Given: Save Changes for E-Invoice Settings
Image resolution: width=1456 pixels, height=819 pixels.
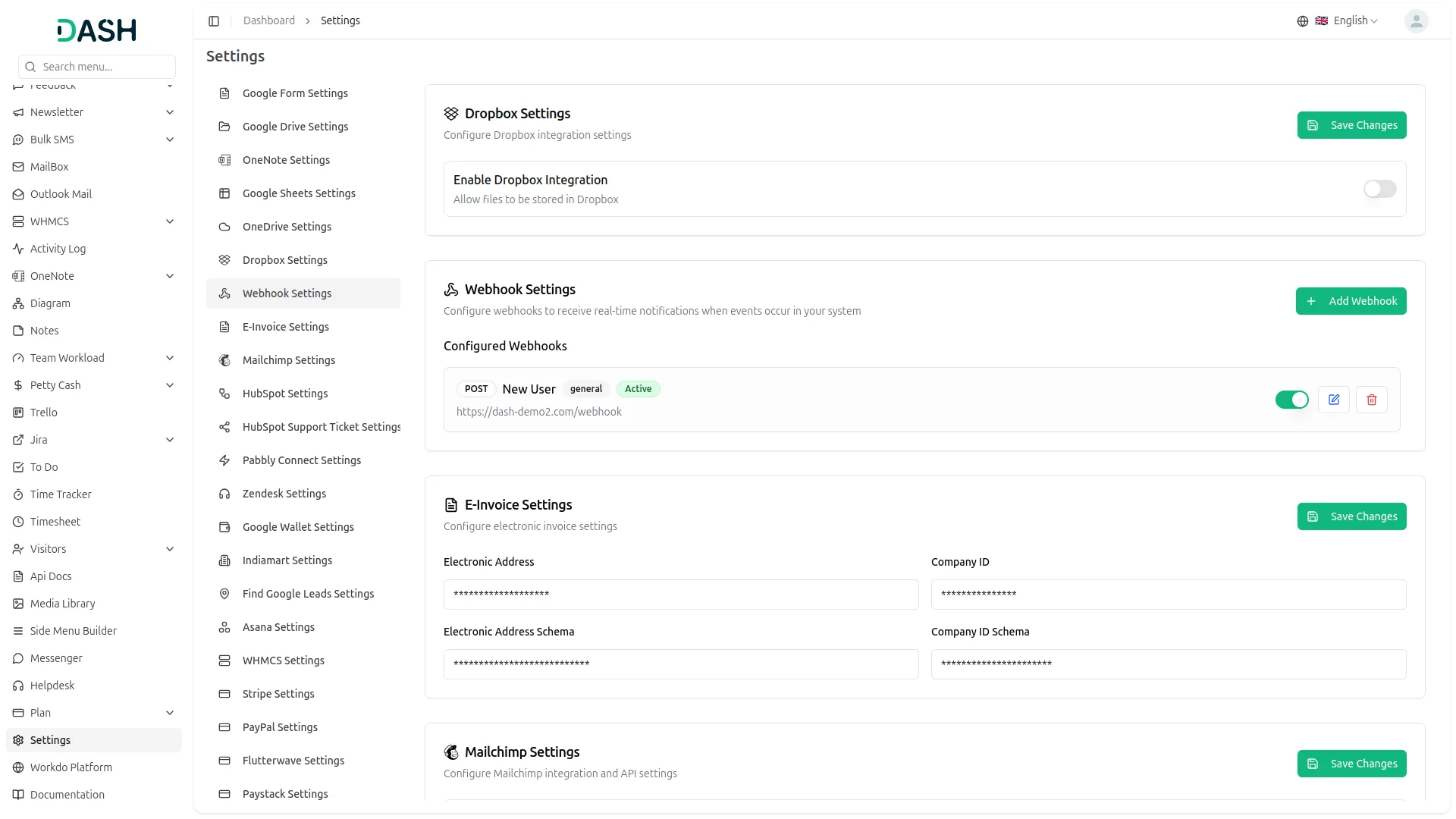Looking at the screenshot, I should [1351, 516].
